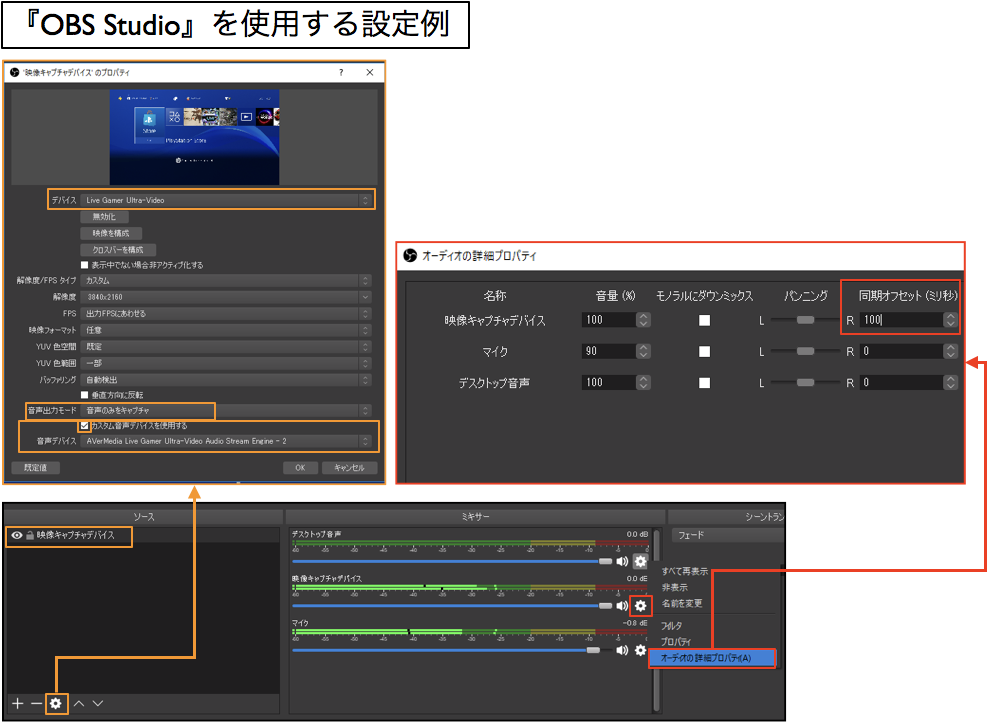Click OBS logo in オーディオの詳細プロパティ title

click(x=410, y=256)
